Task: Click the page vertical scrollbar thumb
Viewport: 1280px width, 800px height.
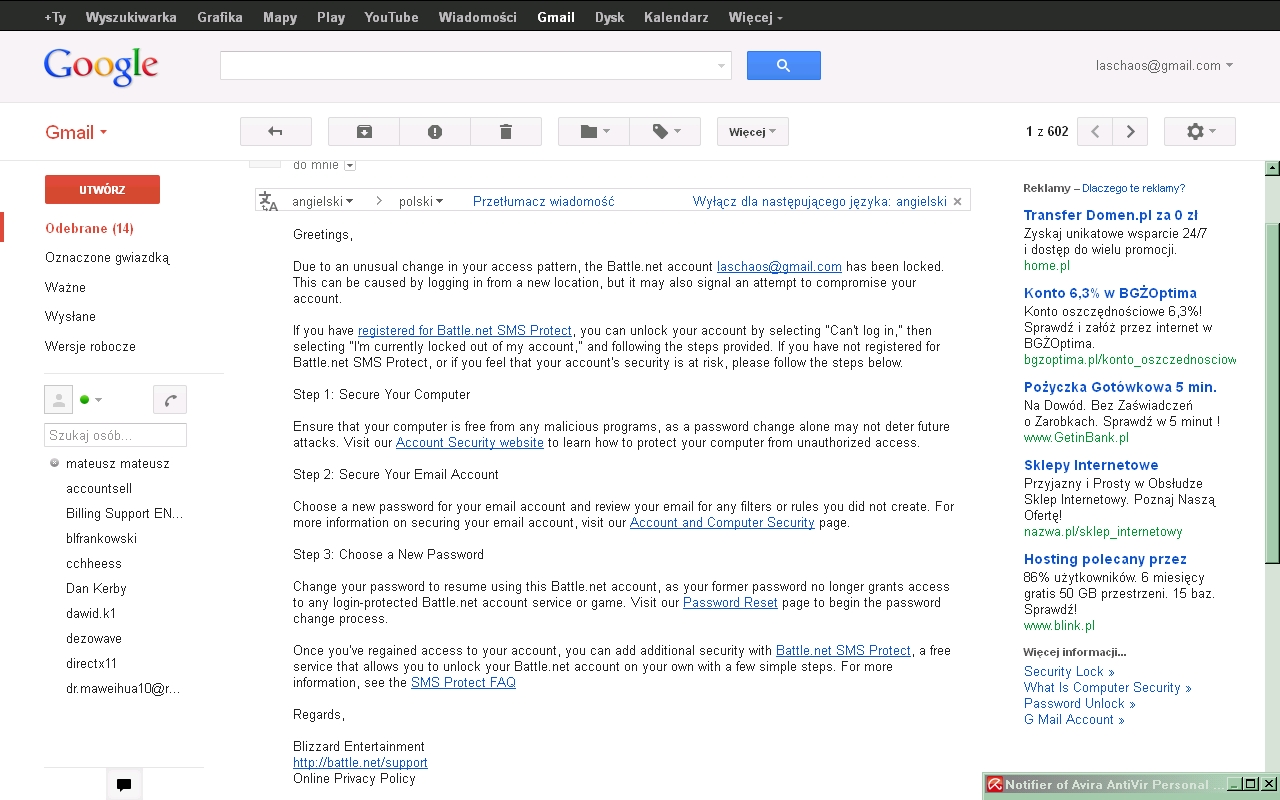Action: [1272, 392]
